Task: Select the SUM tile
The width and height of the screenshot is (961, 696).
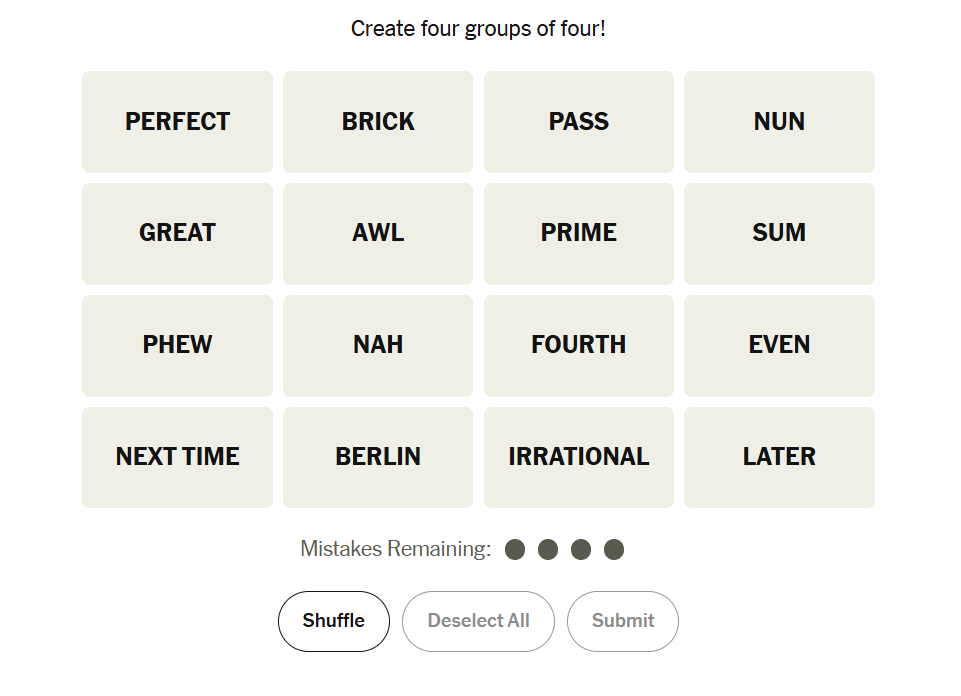Action: coord(779,233)
